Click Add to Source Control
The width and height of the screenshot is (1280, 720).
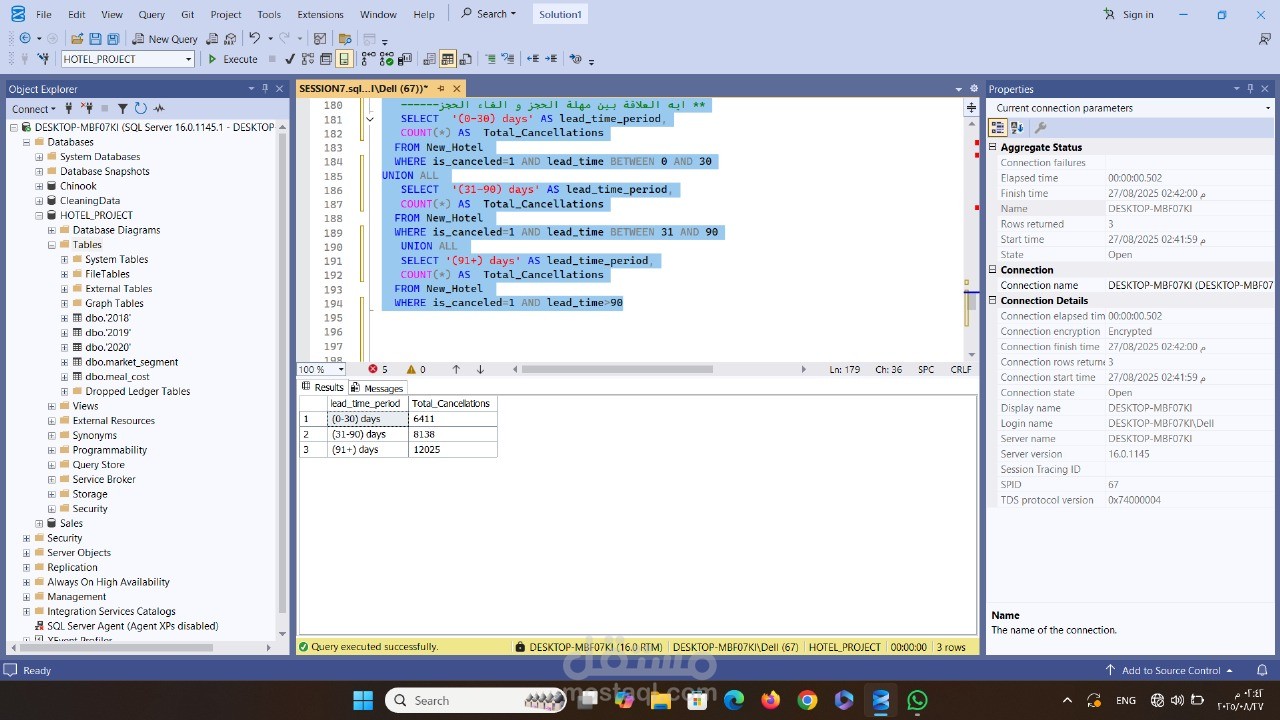tap(1169, 670)
